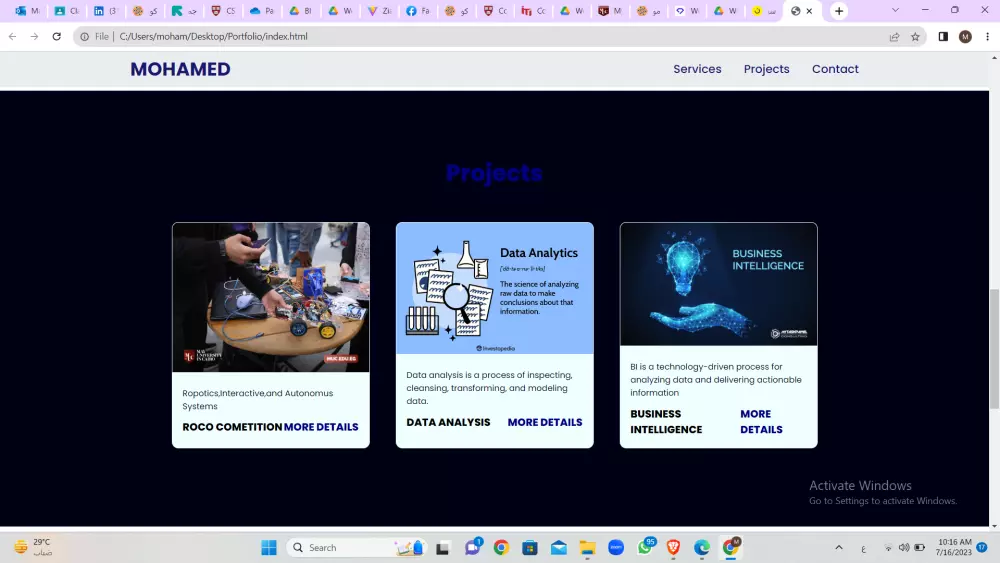This screenshot has height=563, width=1000.
Task: Open first Google Chrome taskbar icon
Action: point(501,547)
